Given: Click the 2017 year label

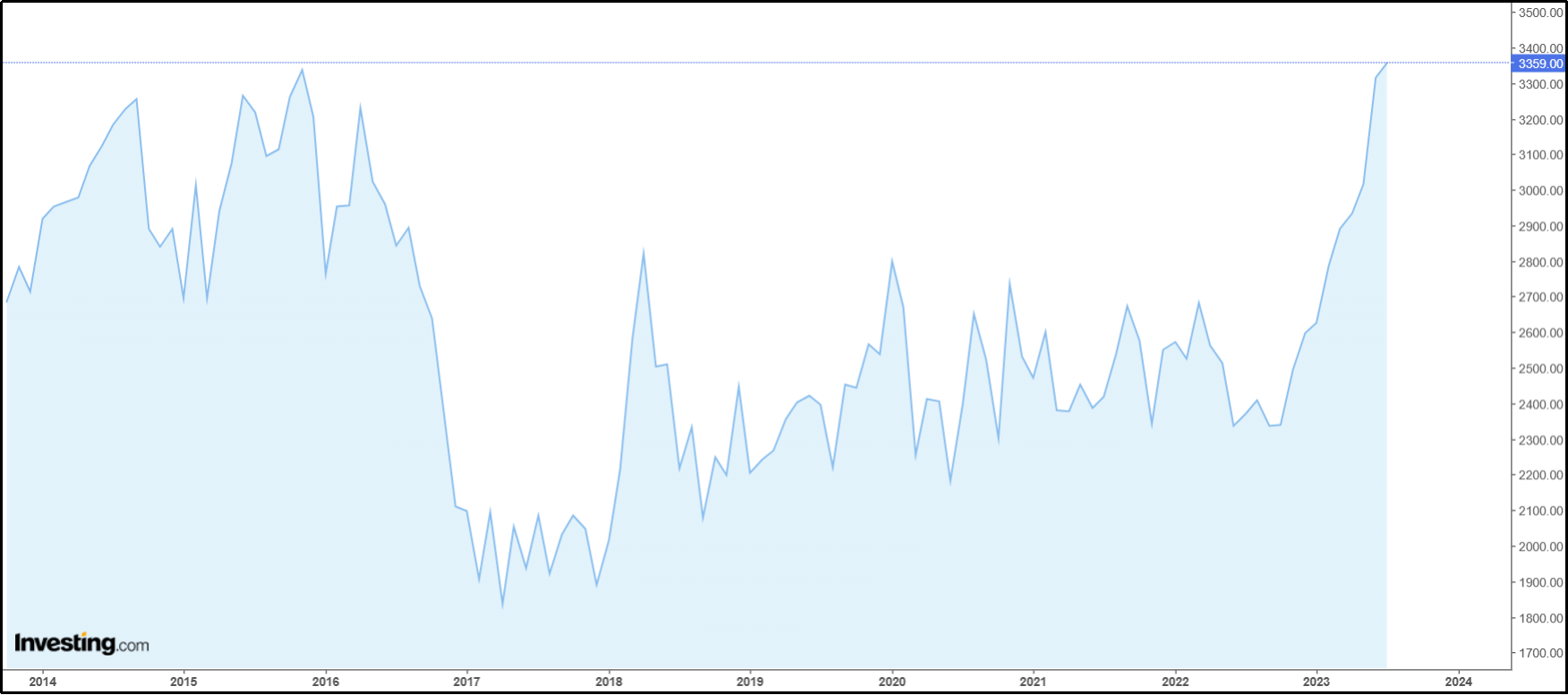Looking at the screenshot, I should coord(466,682).
